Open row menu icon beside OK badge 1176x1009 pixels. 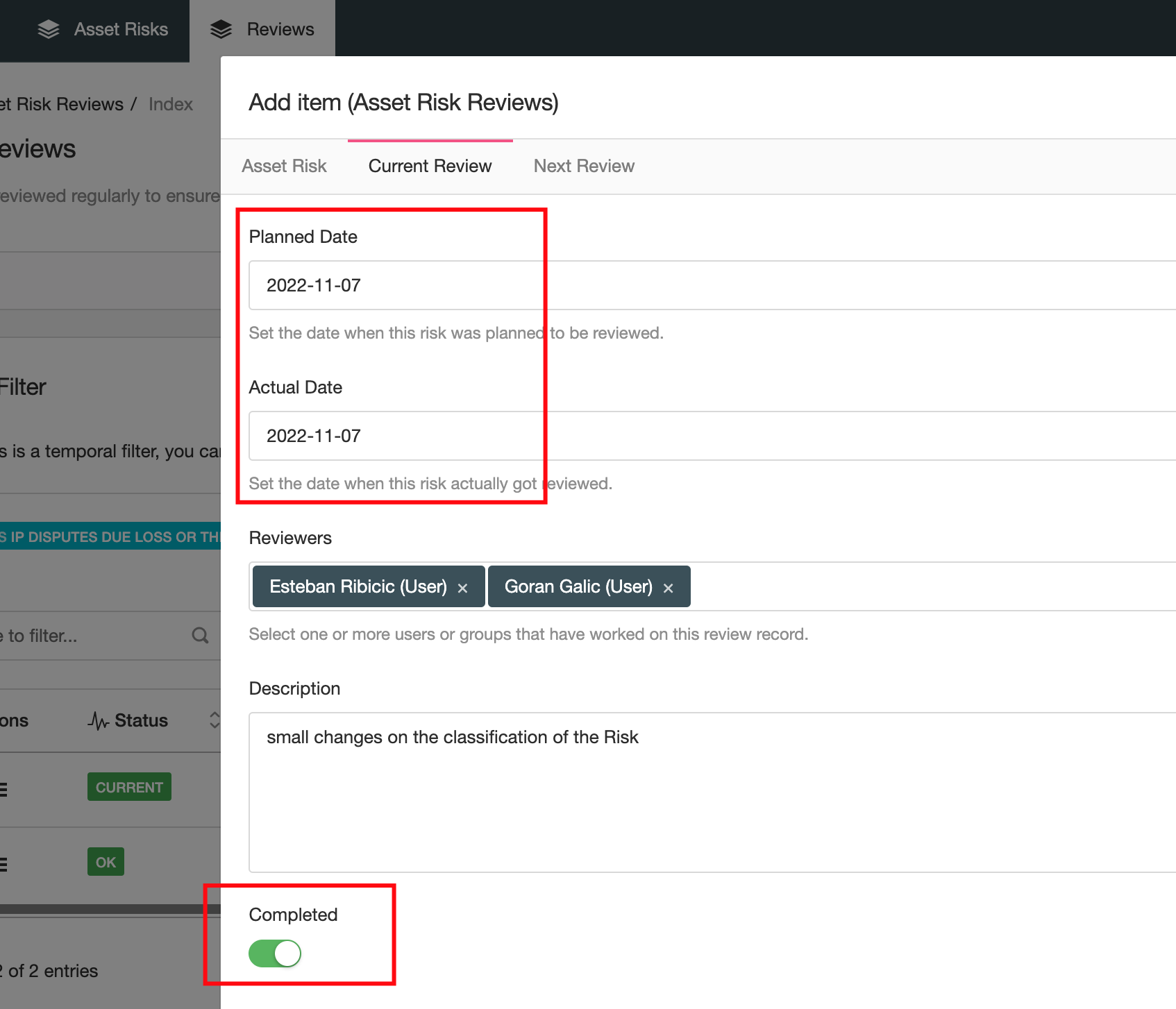pos(3,864)
